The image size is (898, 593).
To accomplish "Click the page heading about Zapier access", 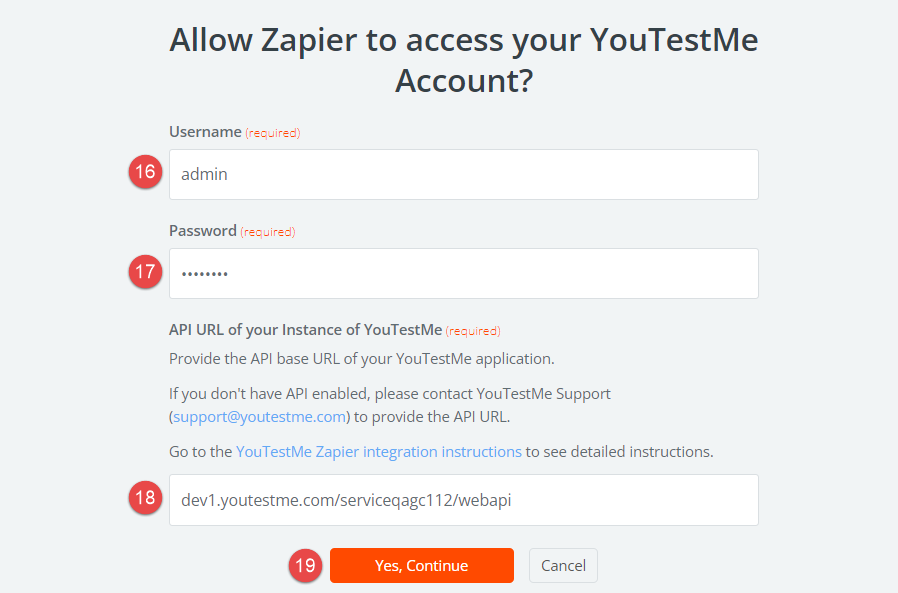I will [x=463, y=60].
